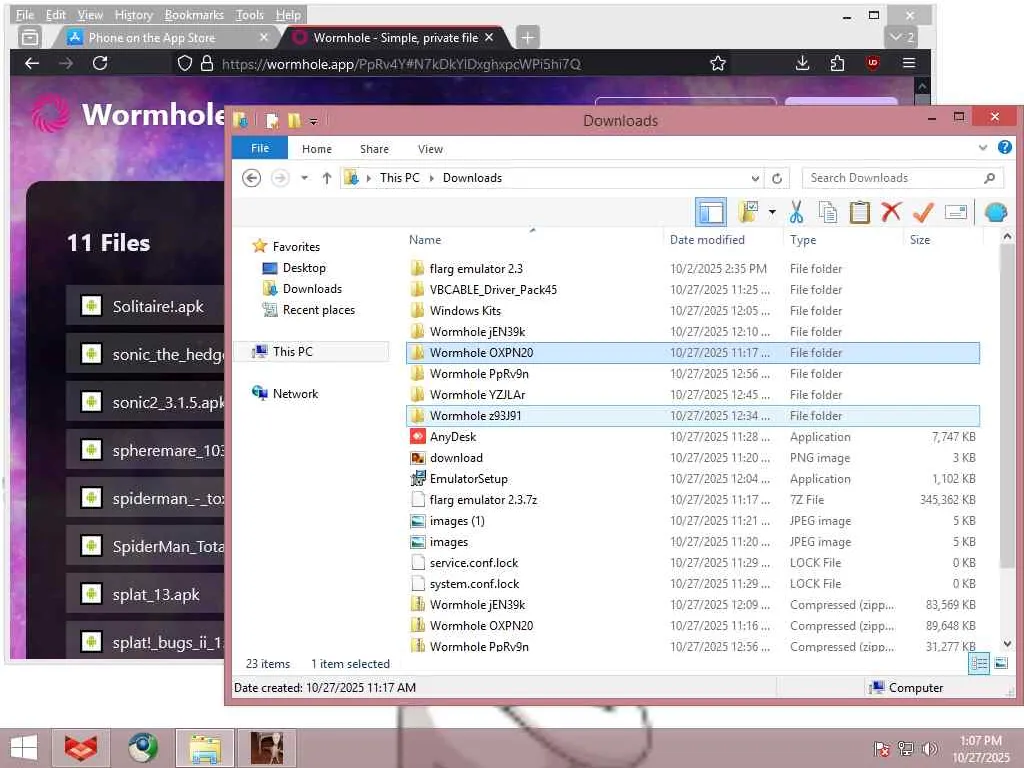Click the Explorer up-one-level arrow

coord(327,178)
